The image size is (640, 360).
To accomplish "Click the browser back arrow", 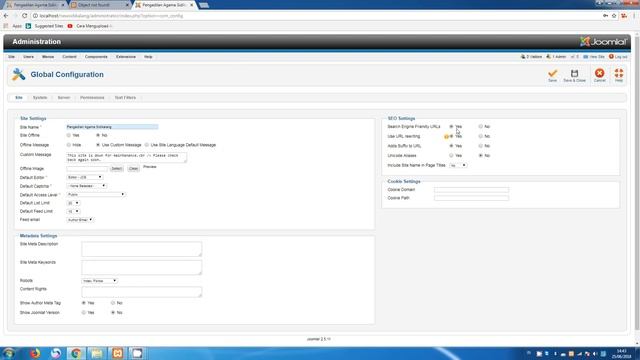I will coord(6,16).
